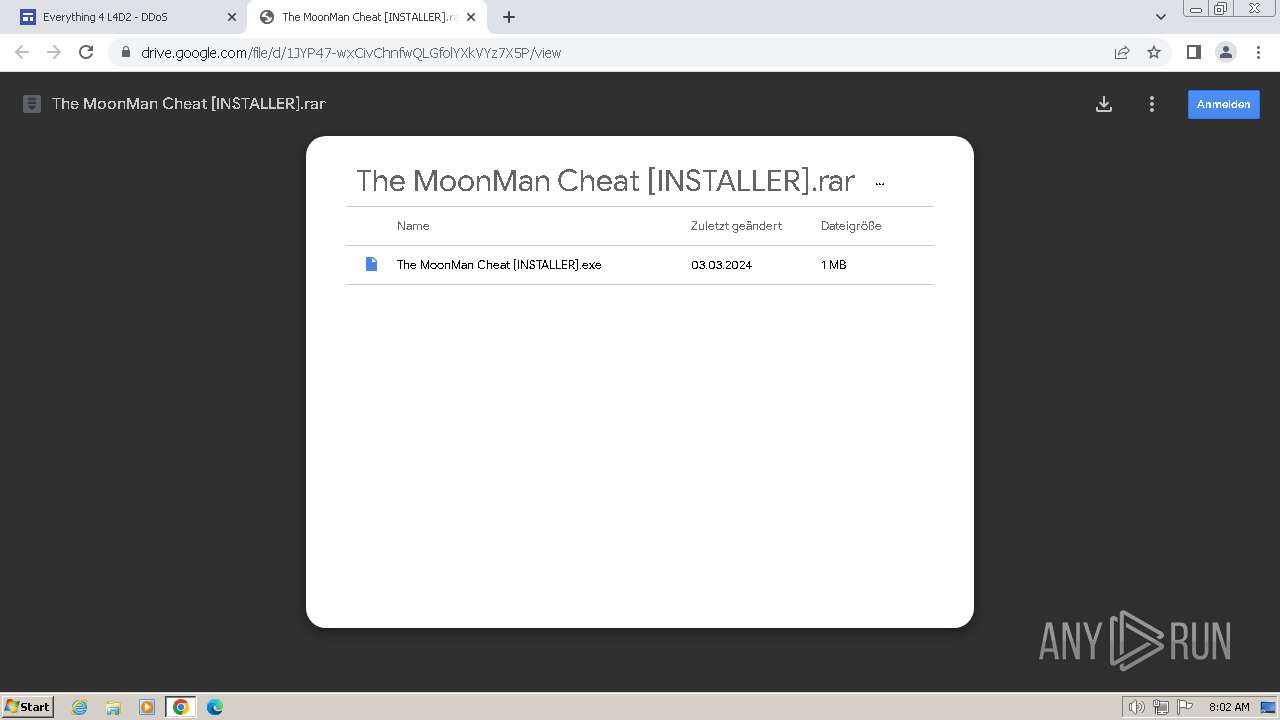Switch to Everything 4 L4D2 - DDoS tab
Screen dimensions: 1280x720
[x=127, y=17]
